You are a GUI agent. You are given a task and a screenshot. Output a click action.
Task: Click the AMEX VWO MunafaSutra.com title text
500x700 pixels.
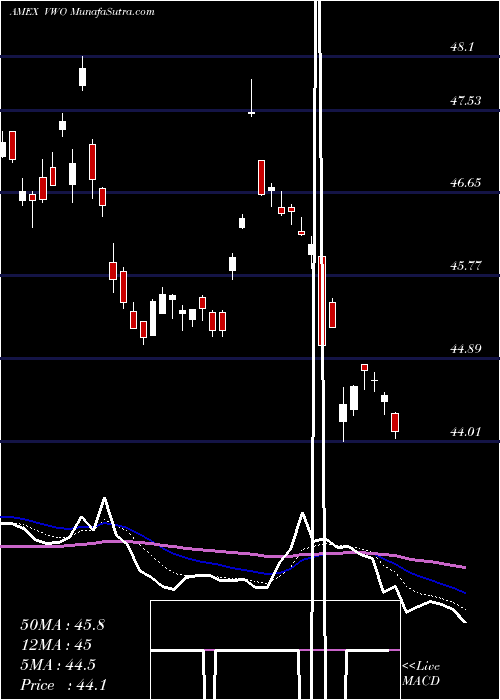[x=82, y=12]
